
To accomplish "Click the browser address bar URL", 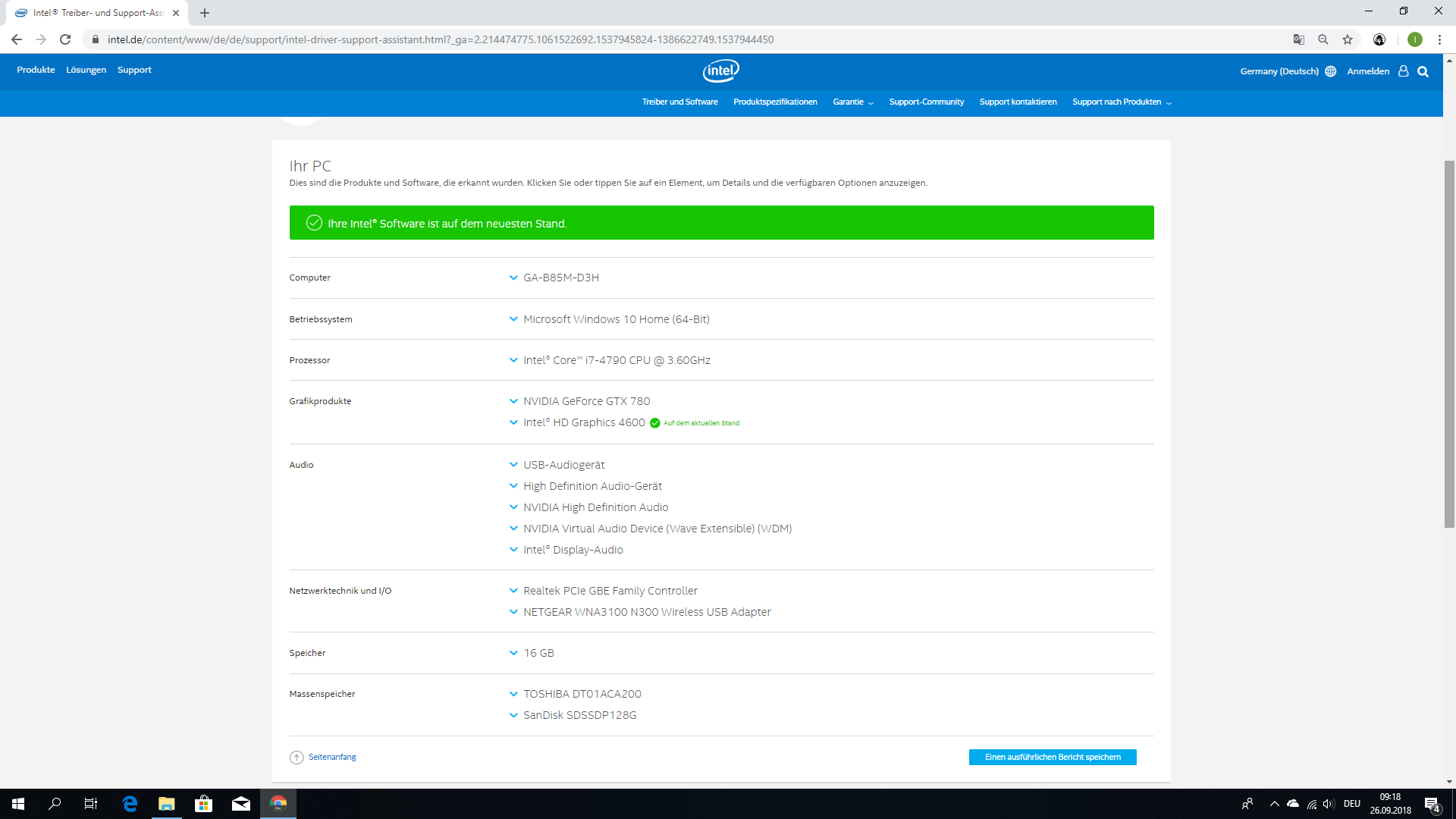I will [440, 39].
